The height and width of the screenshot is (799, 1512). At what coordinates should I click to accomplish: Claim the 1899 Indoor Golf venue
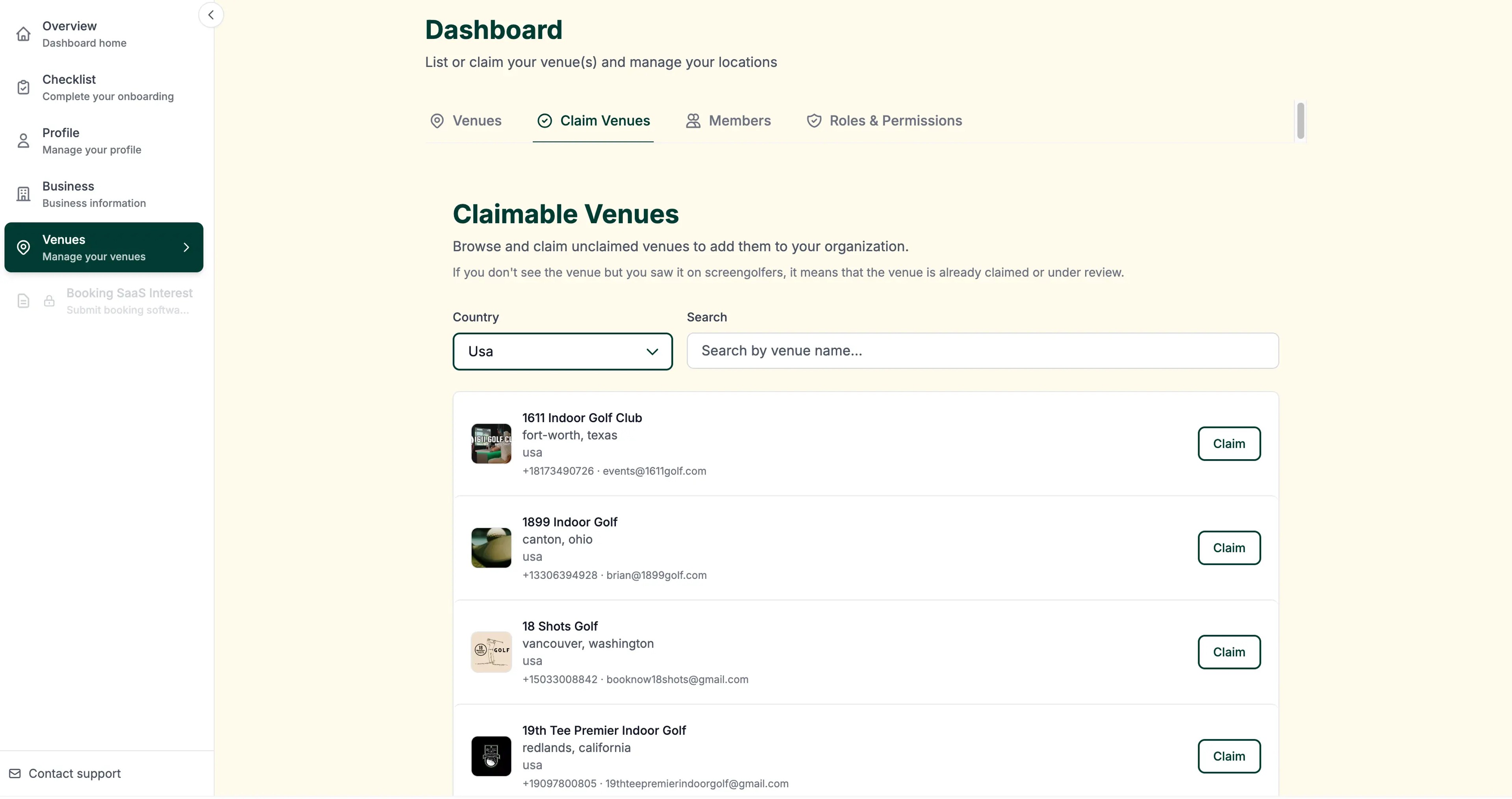coord(1228,548)
